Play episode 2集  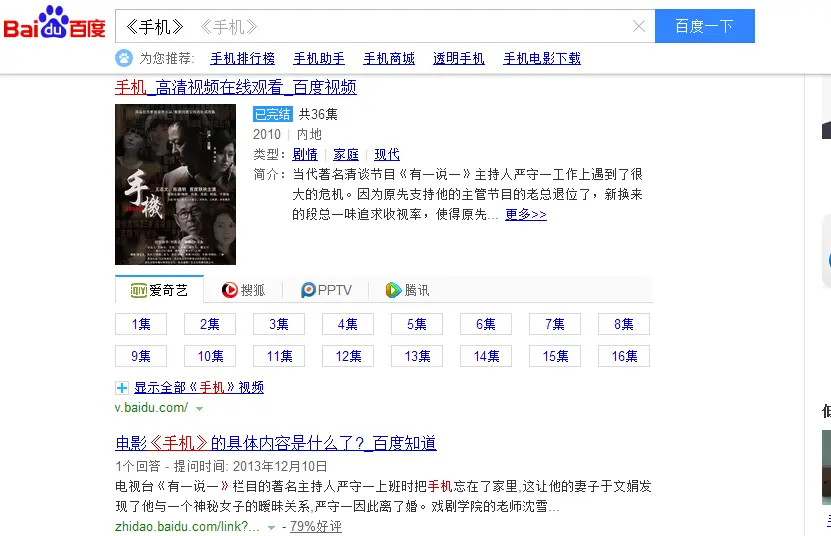210,324
